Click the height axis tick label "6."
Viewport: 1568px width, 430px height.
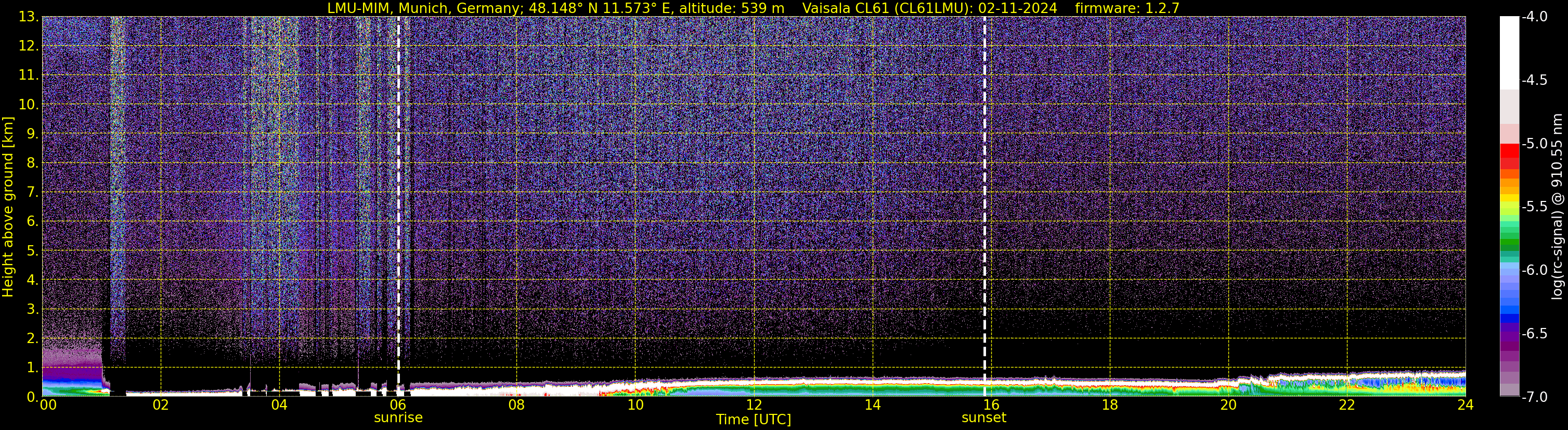[x=33, y=222]
